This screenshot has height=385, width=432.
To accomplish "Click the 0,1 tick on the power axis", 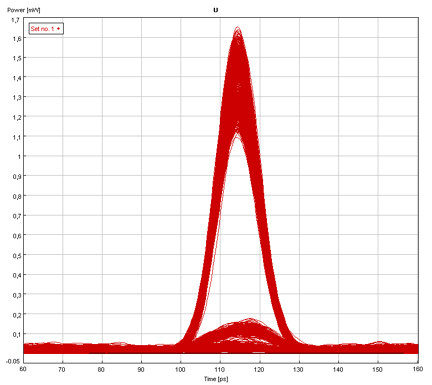I will point(17,334).
